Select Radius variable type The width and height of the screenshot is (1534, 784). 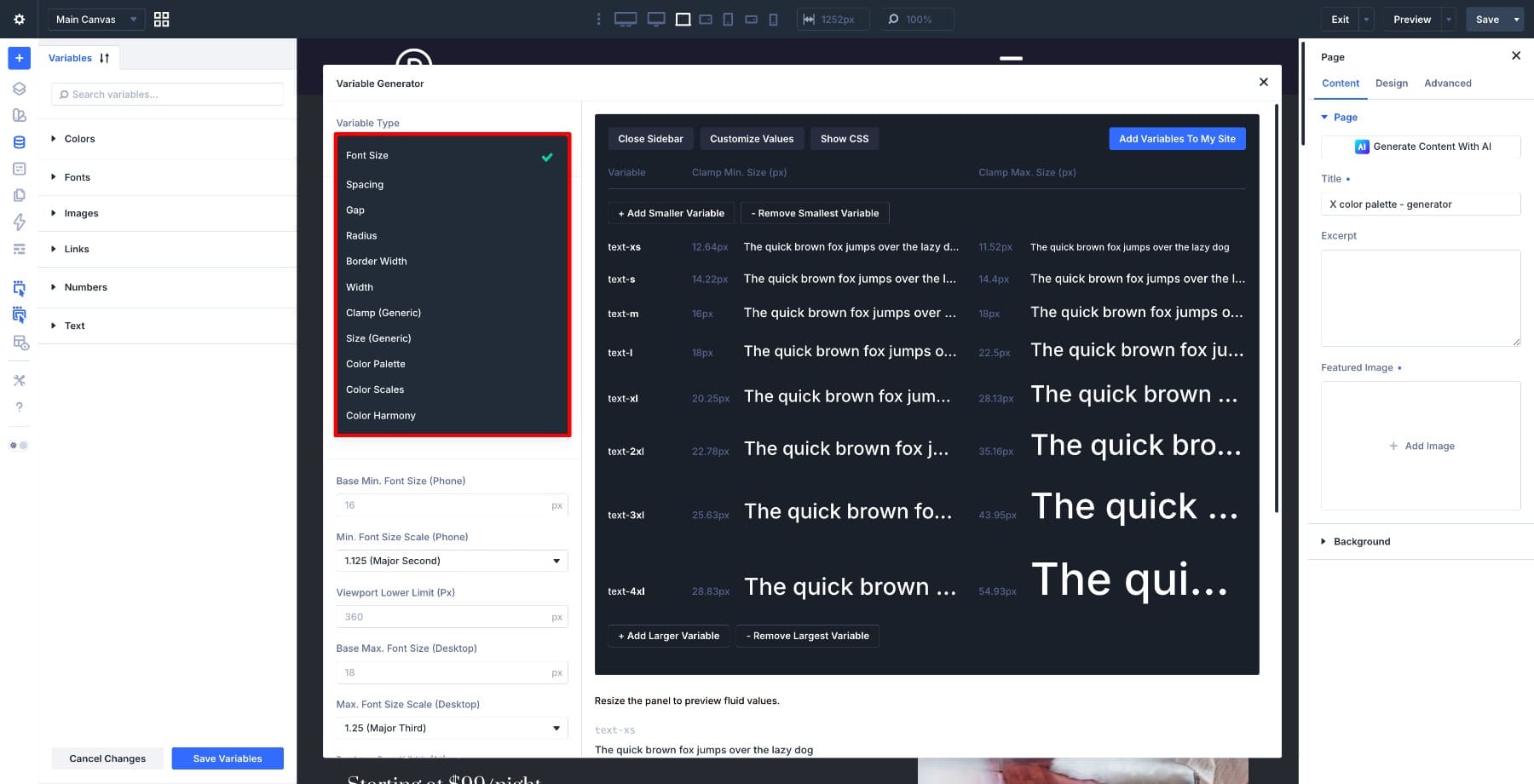452,235
